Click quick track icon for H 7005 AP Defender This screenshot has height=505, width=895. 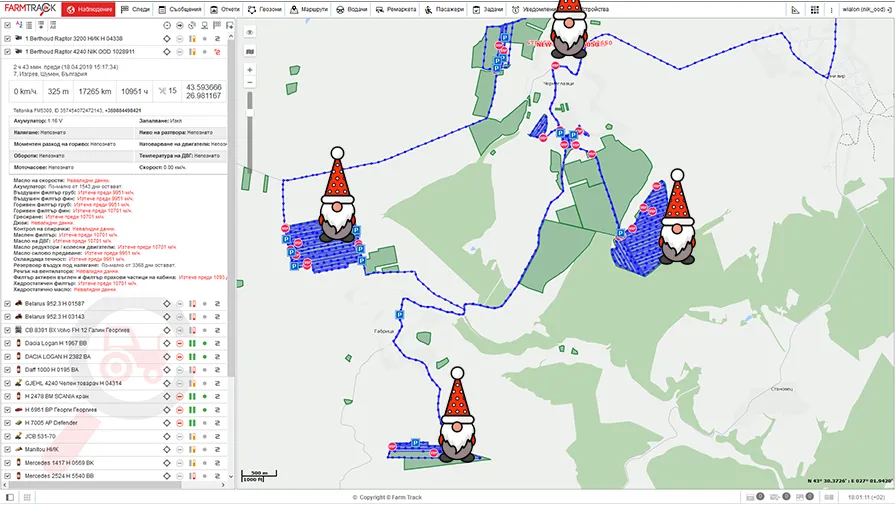tap(217, 423)
